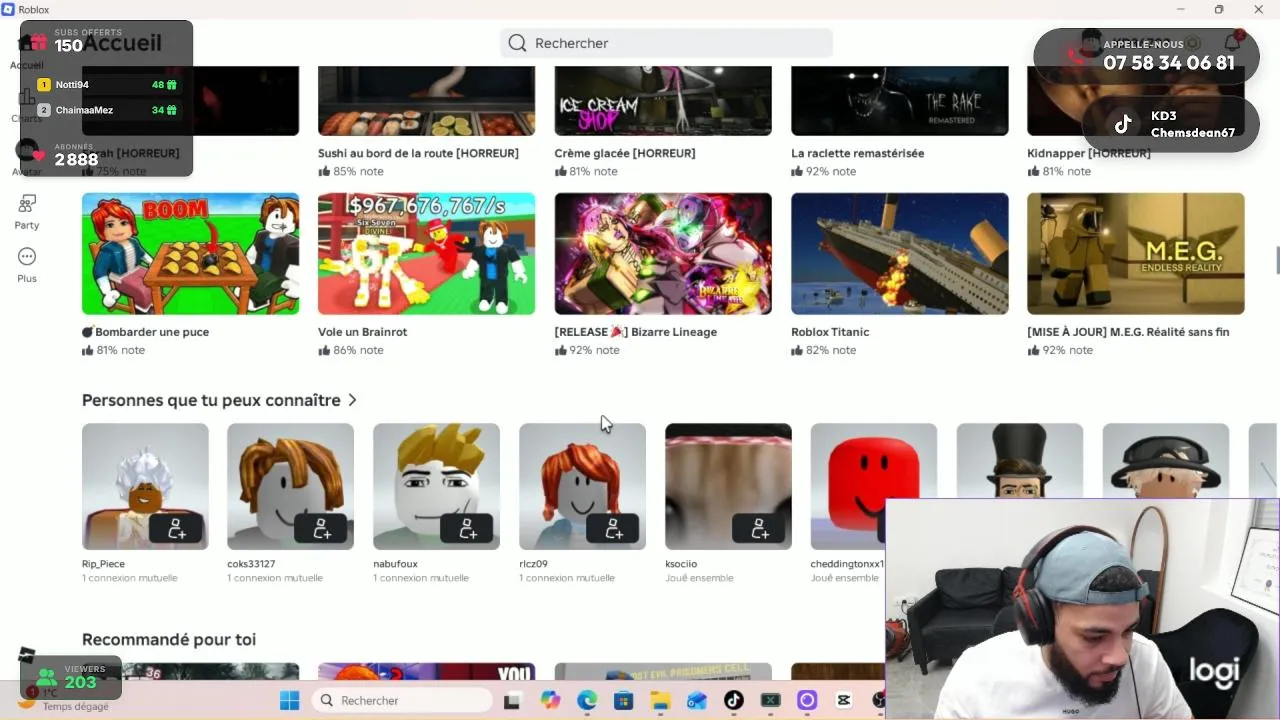This screenshot has width=1280, height=720.
Task: Click the add-friend icon on nabufoux
Action: pos(468,529)
